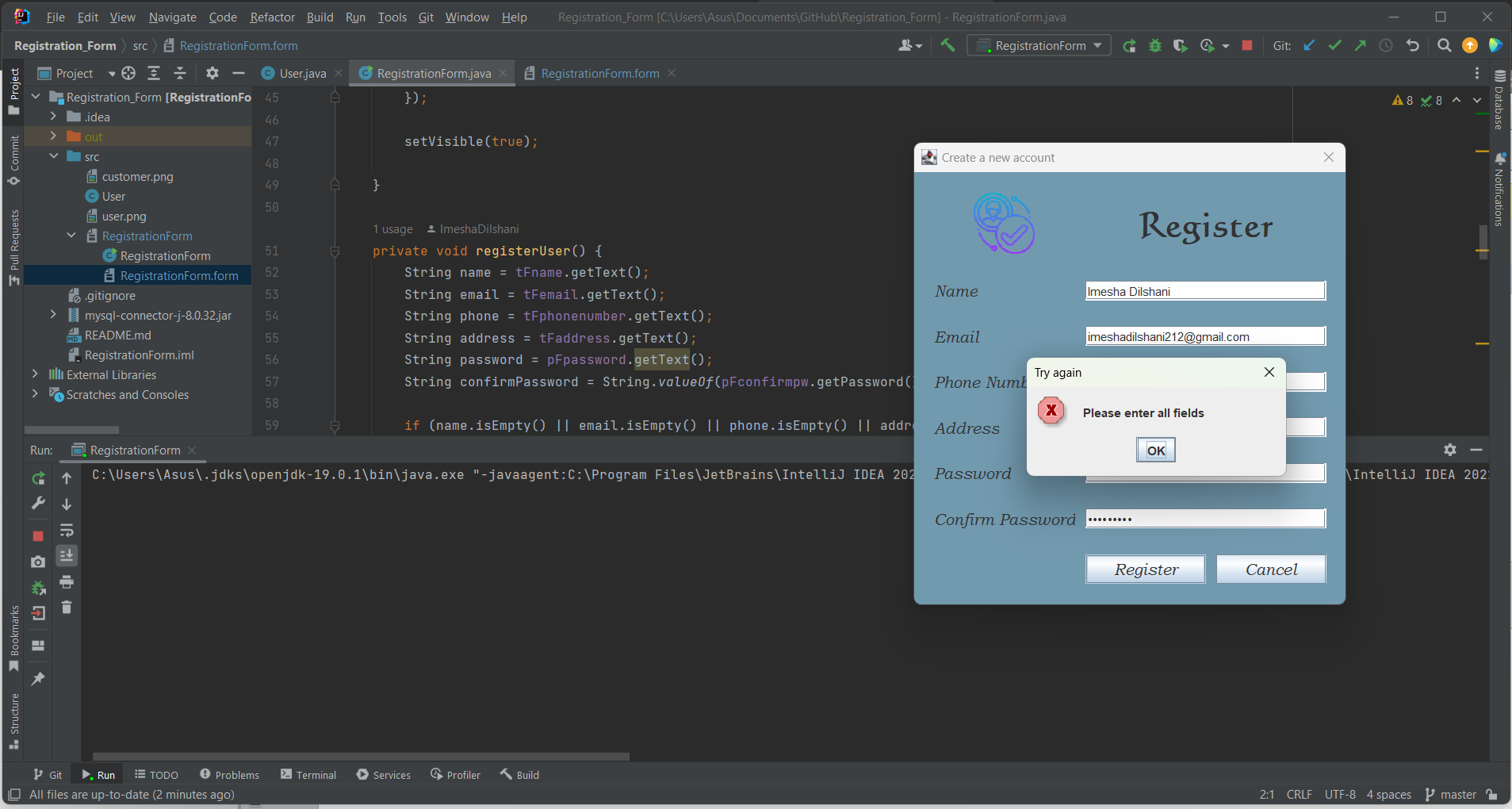Rerun the program from the Run panel
This screenshot has width=1512, height=809.
tap(37, 477)
